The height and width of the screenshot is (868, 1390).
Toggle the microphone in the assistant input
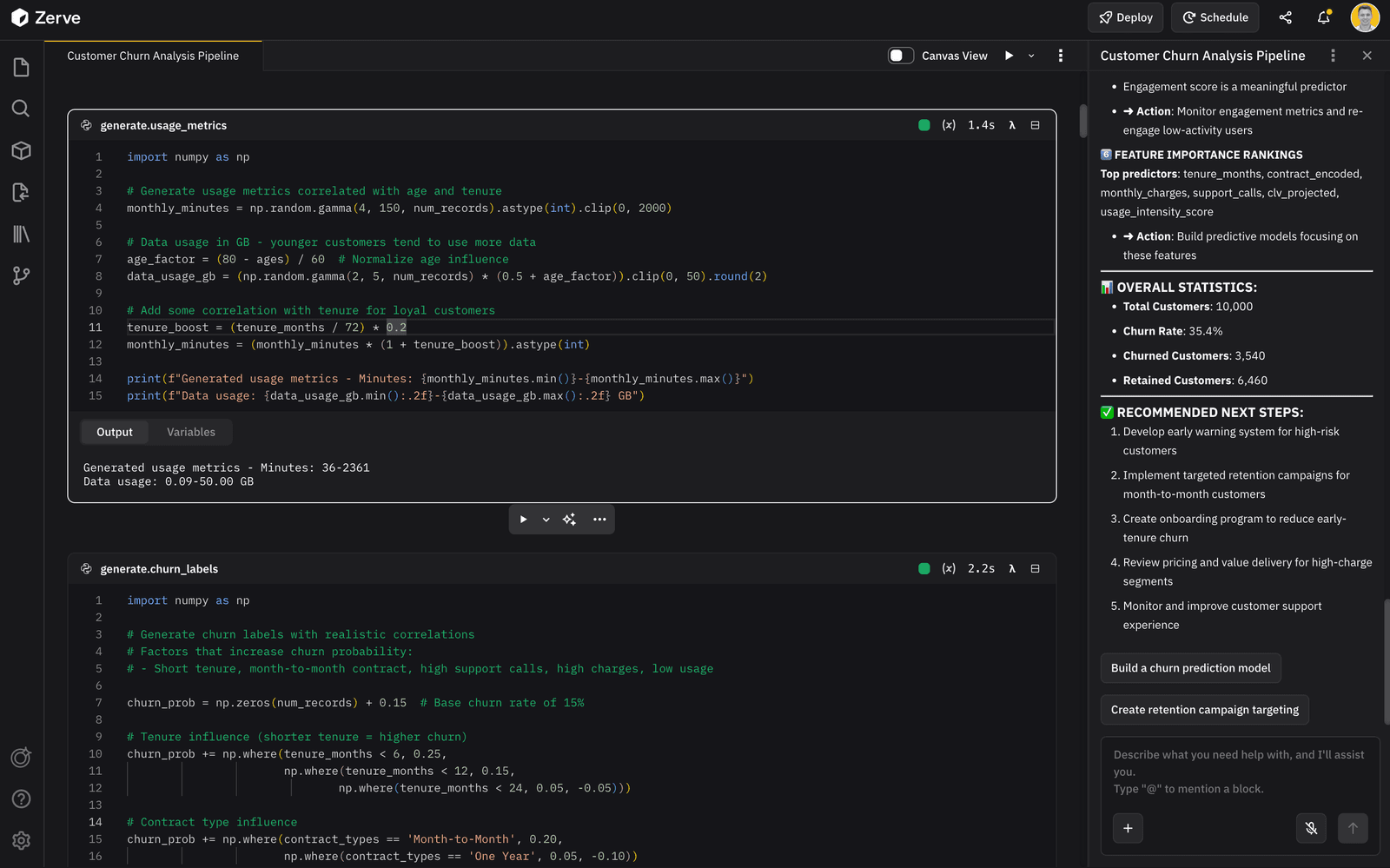[x=1311, y=828]
